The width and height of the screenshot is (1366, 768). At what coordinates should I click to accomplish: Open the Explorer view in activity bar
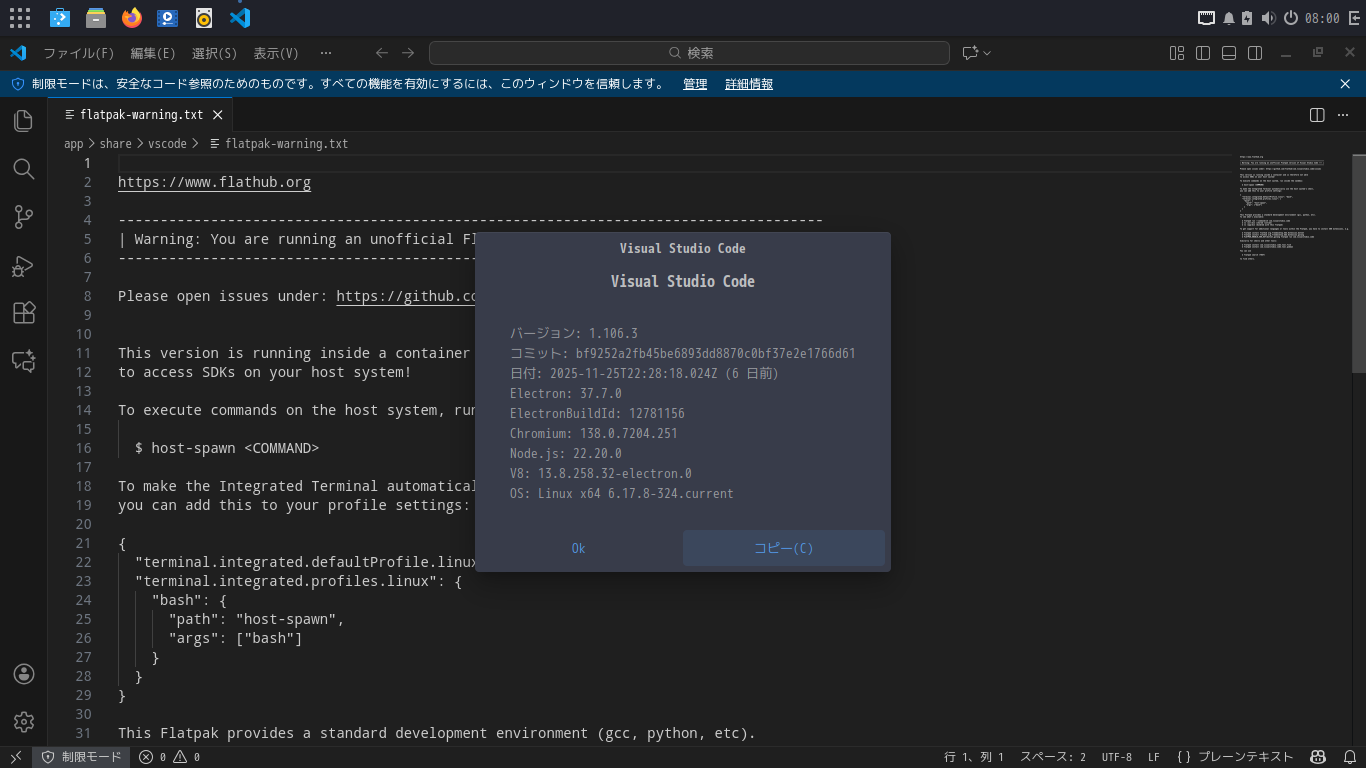tap(24, 121)
